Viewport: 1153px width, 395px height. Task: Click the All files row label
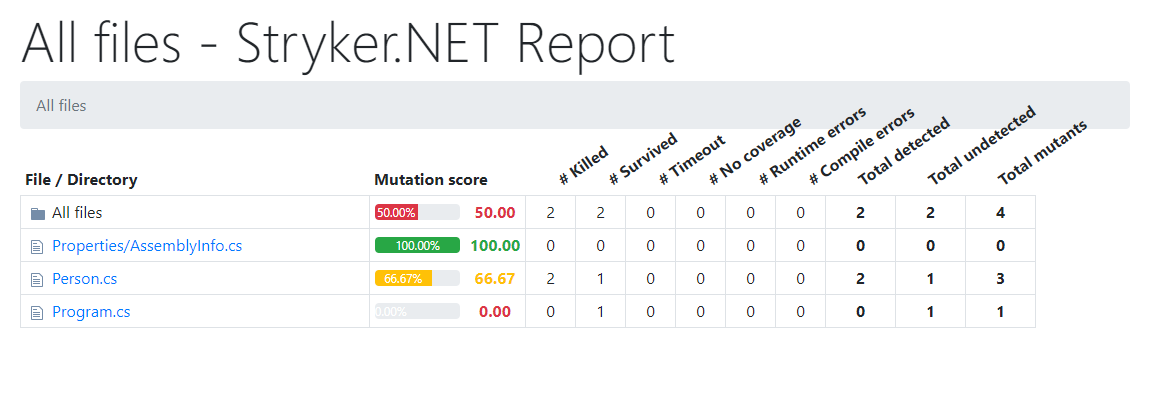(x=77, y=213)
